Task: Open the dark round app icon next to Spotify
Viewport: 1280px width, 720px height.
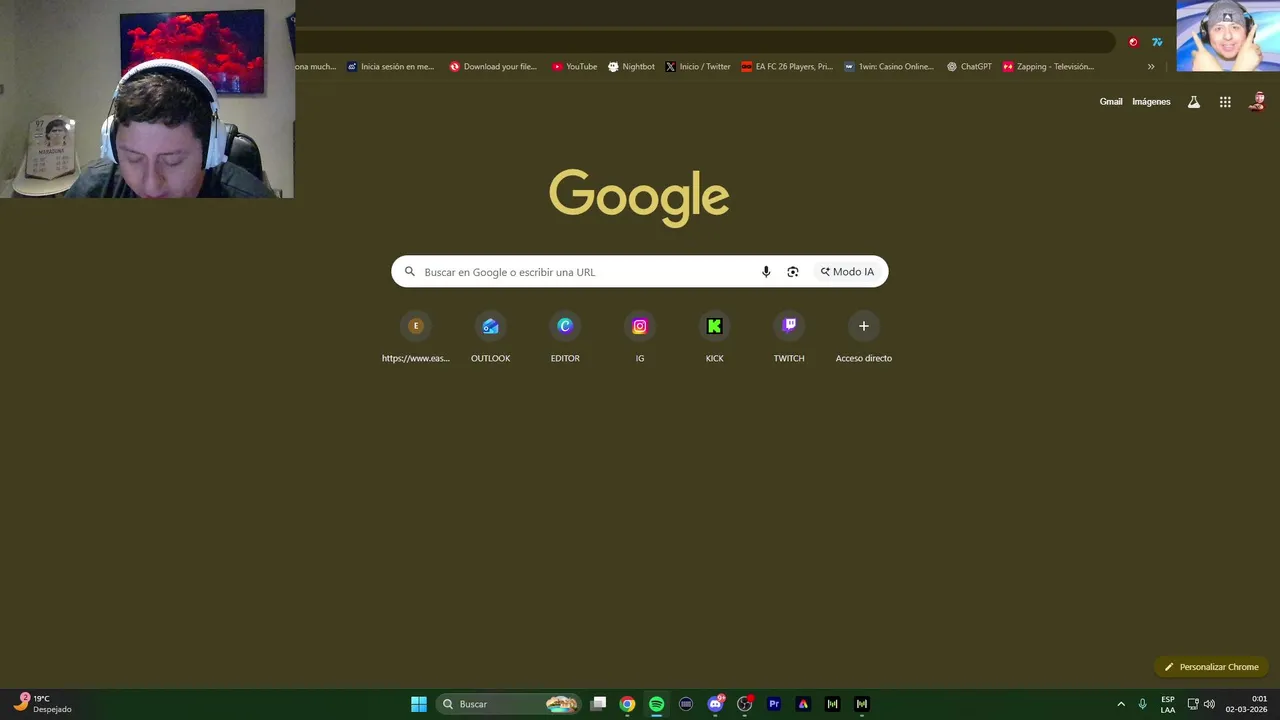Action: point(686,704)
